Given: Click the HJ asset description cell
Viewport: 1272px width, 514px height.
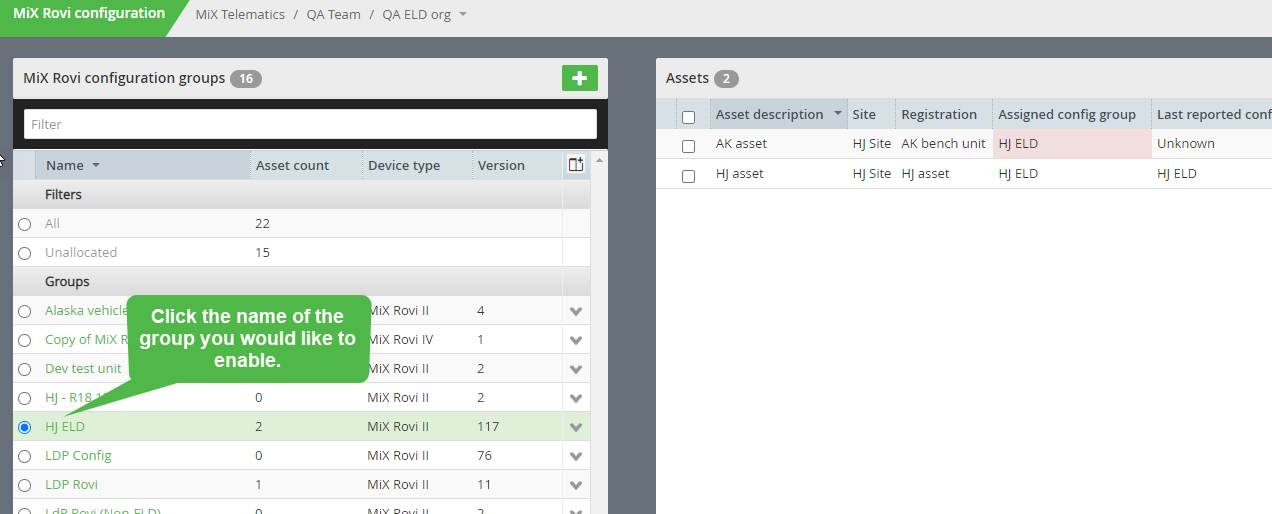Looking at the screenshot, I should pyautogui.click(x=739, y=173).
